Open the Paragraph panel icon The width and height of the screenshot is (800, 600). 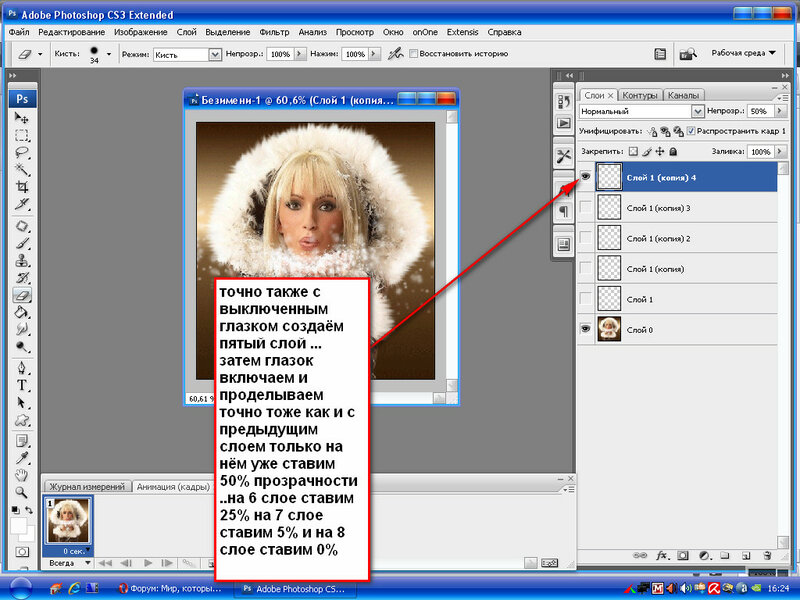pos(564,211)
